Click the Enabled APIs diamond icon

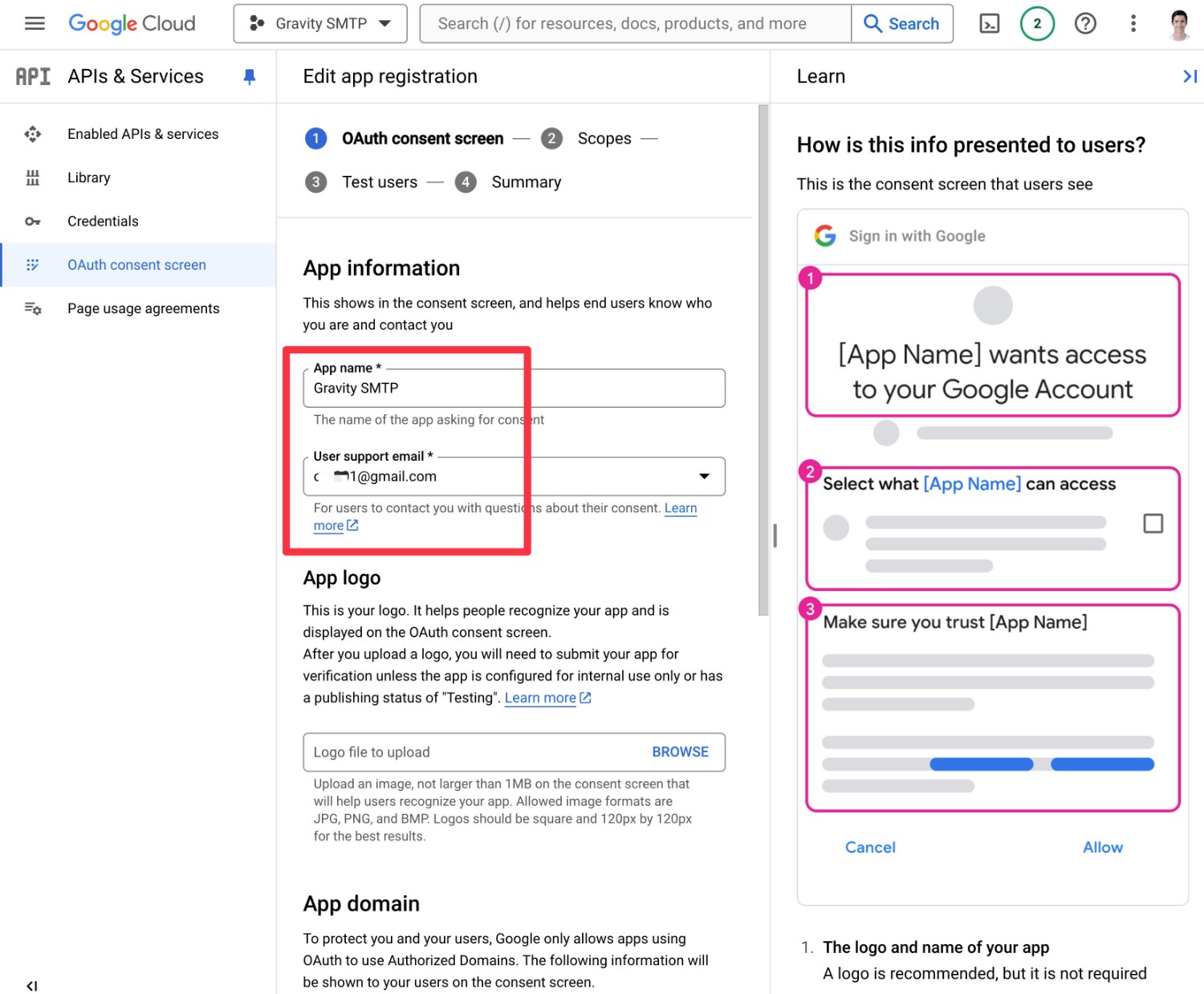[x=33, y=134]
